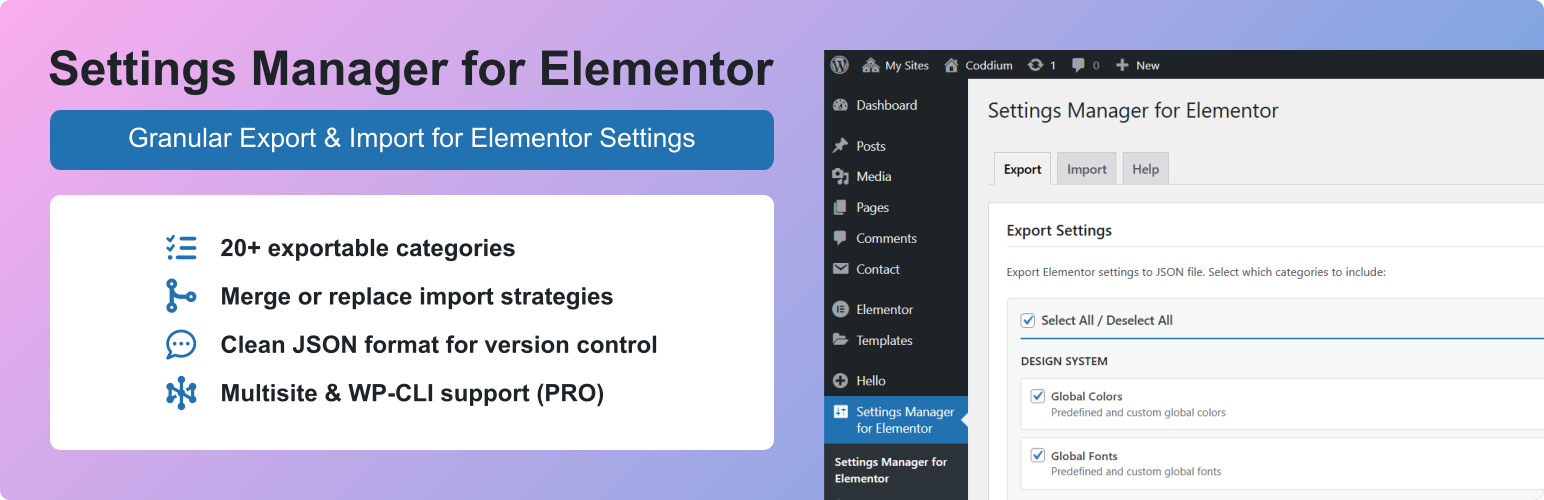Switch to the Help tab
Screen dimensions: 1544x500
click(x=1145, y=169)
